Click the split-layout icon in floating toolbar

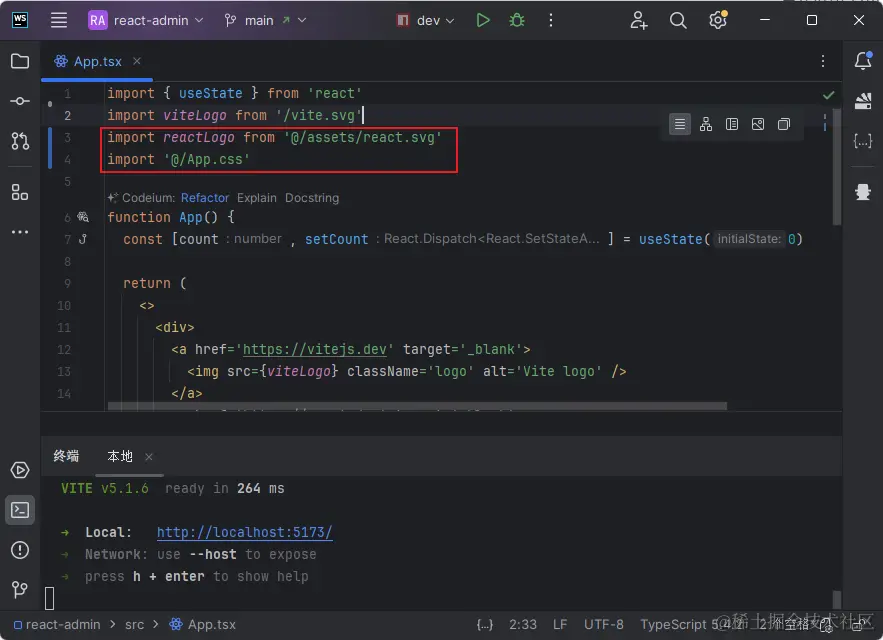pos(732,124)
